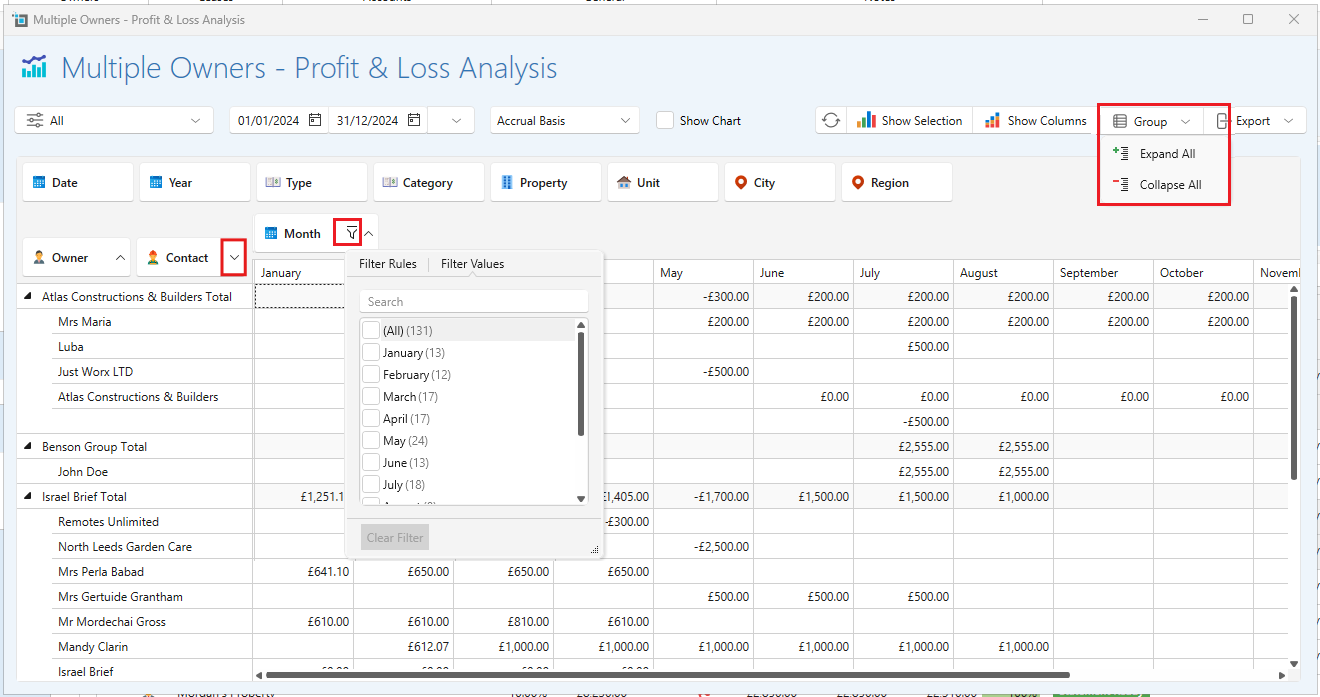Click the Export icon
The width and height of the screenshot is (1320, 697).
[1222, 121]
